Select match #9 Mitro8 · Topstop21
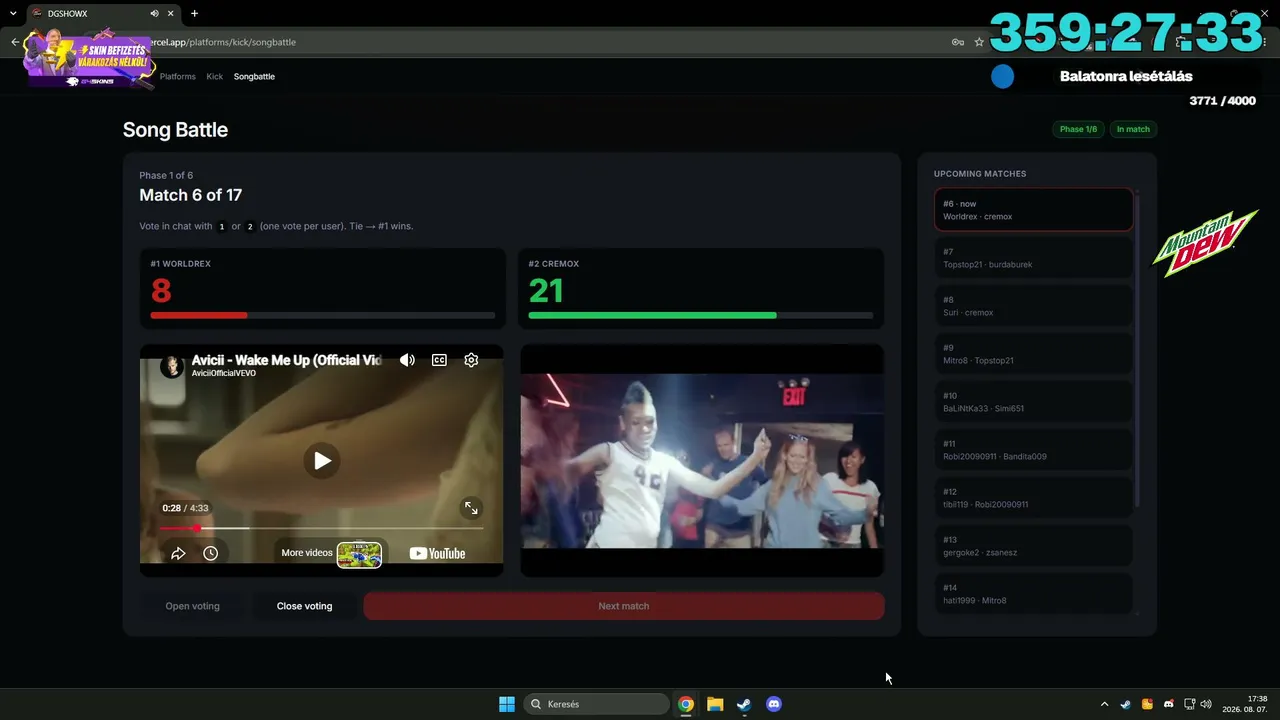The width and height of the screenshot is (1280, 720). [x=1034, y=354]
